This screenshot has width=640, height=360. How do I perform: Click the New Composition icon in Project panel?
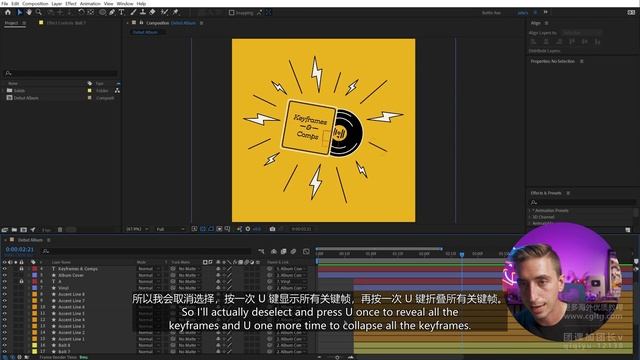click(24, 230)
